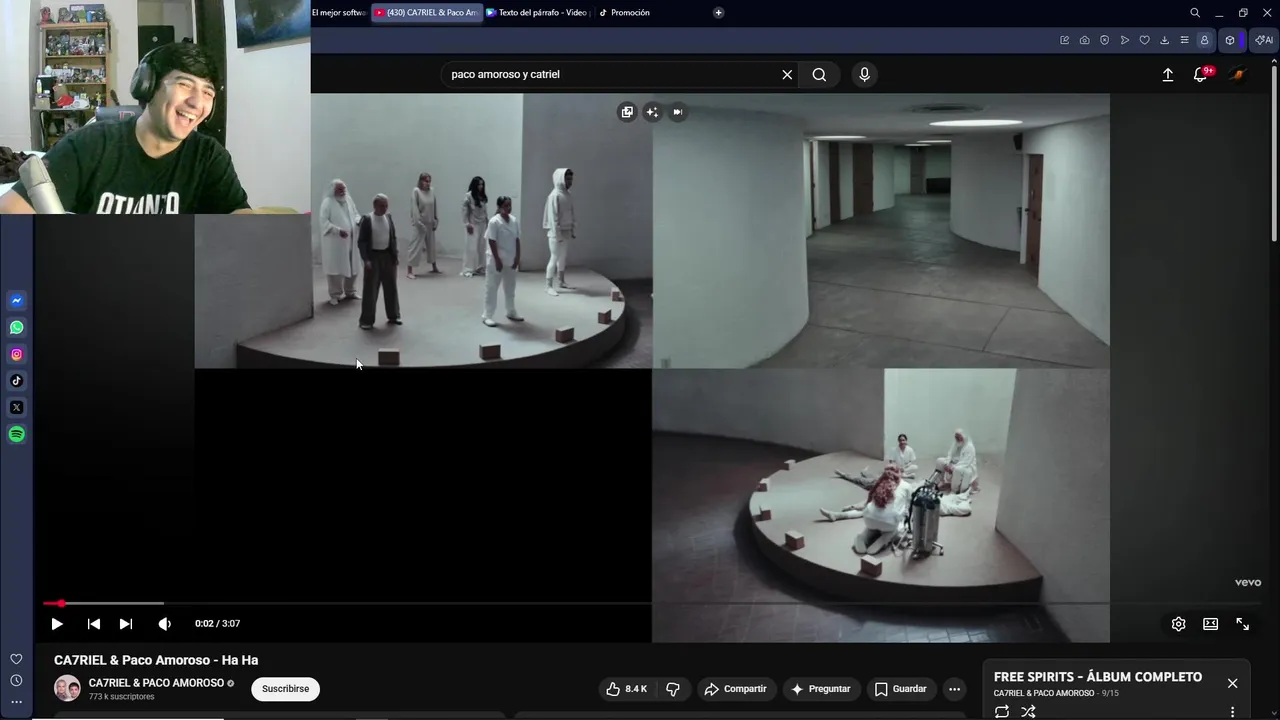This screenshot has height=720, width=1280.
Task: Play the video
Action: [57, 624]
